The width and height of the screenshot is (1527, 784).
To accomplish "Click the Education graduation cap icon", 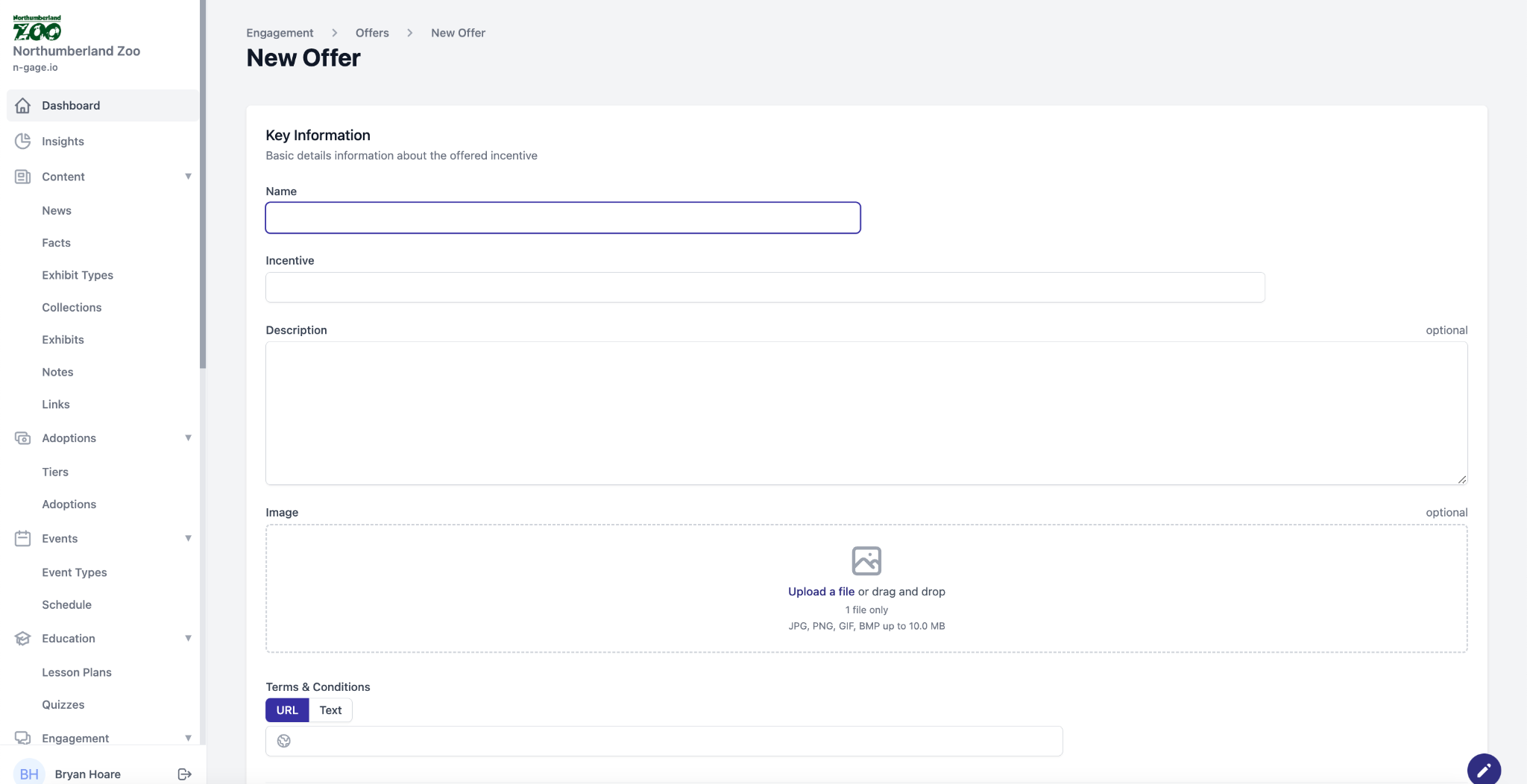I will pyautogui.click(x=23, y=639).
